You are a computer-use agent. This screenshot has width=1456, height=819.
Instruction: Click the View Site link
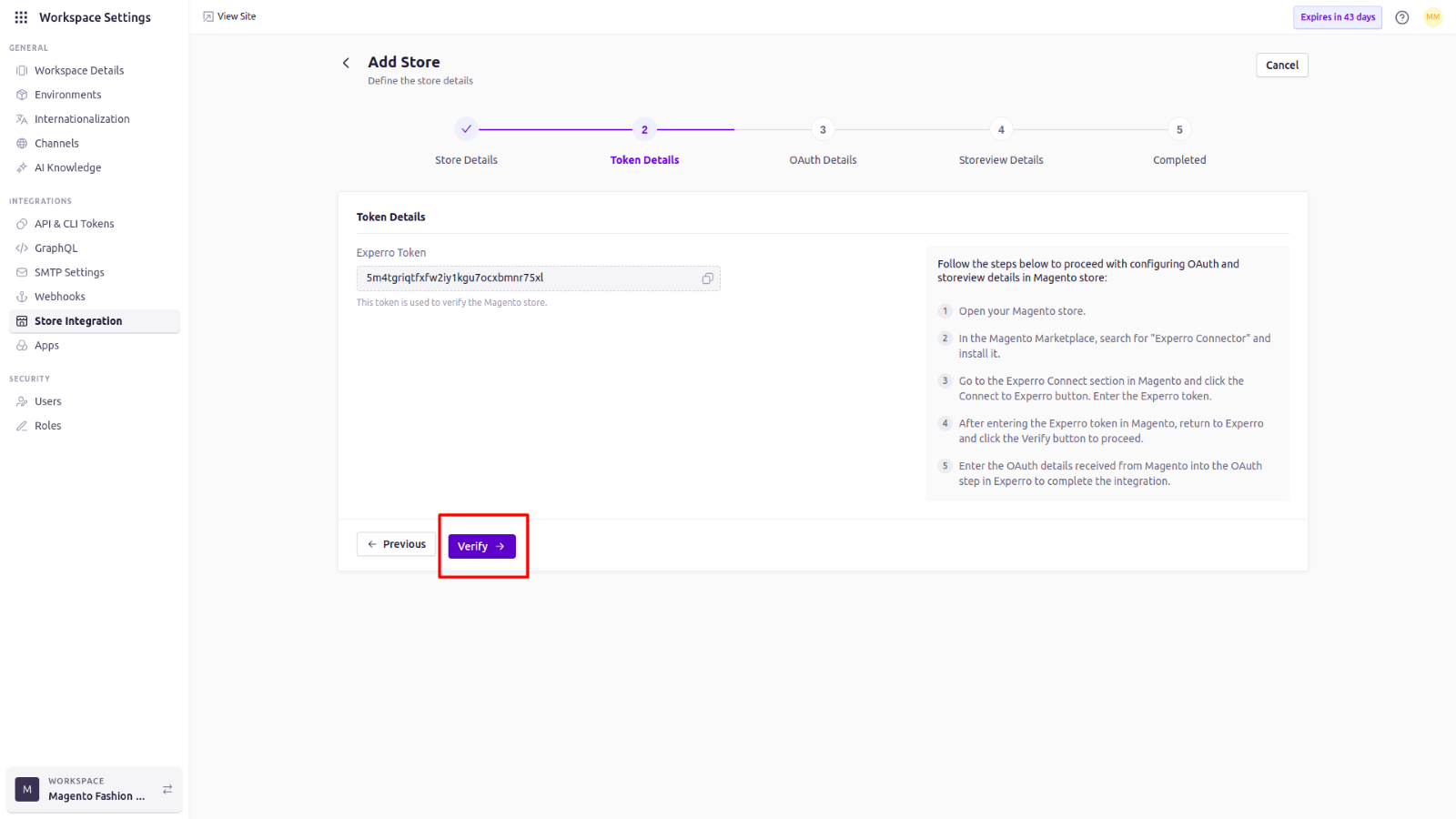[x=229, y=16]
